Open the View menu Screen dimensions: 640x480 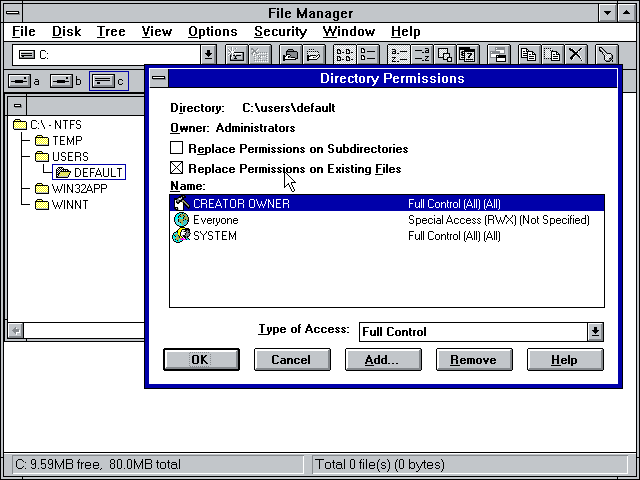point(157,31)
